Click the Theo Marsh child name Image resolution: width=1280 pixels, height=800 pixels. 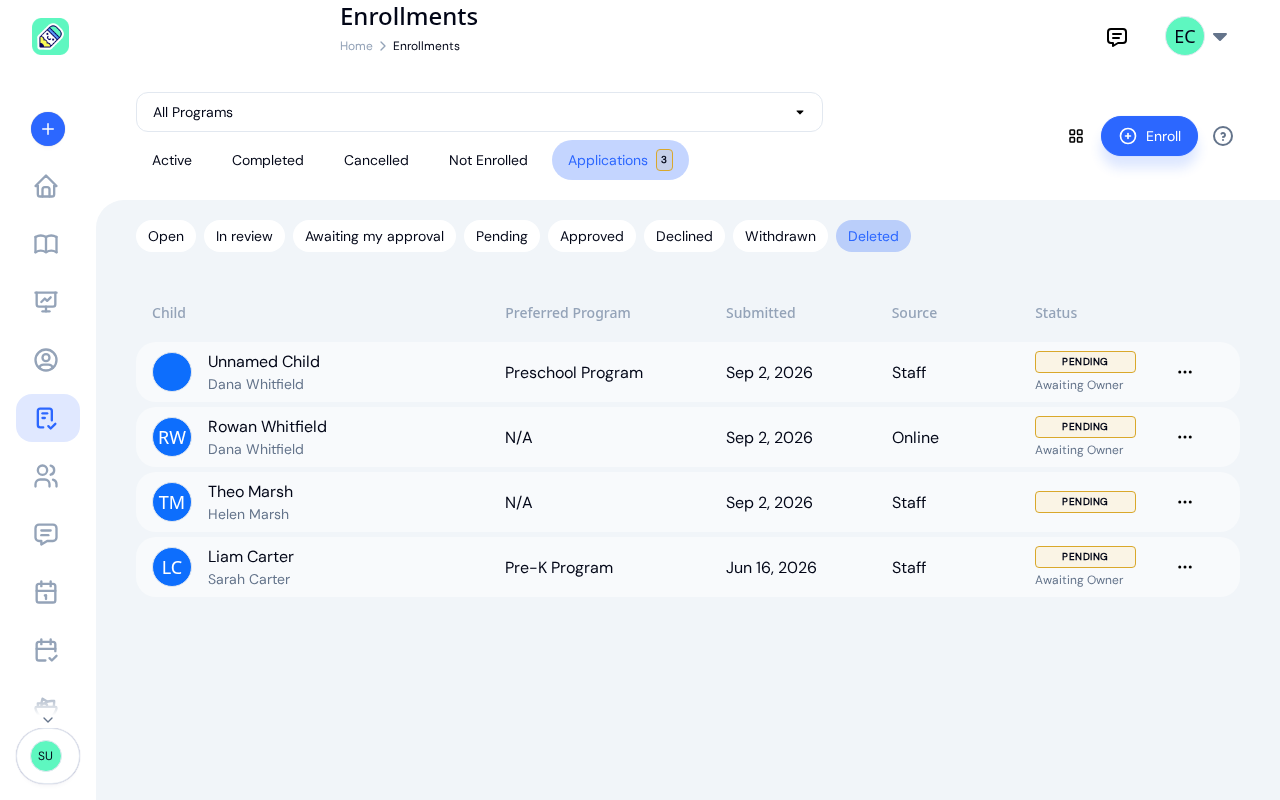pyautogui.click(x=250, y=492)
